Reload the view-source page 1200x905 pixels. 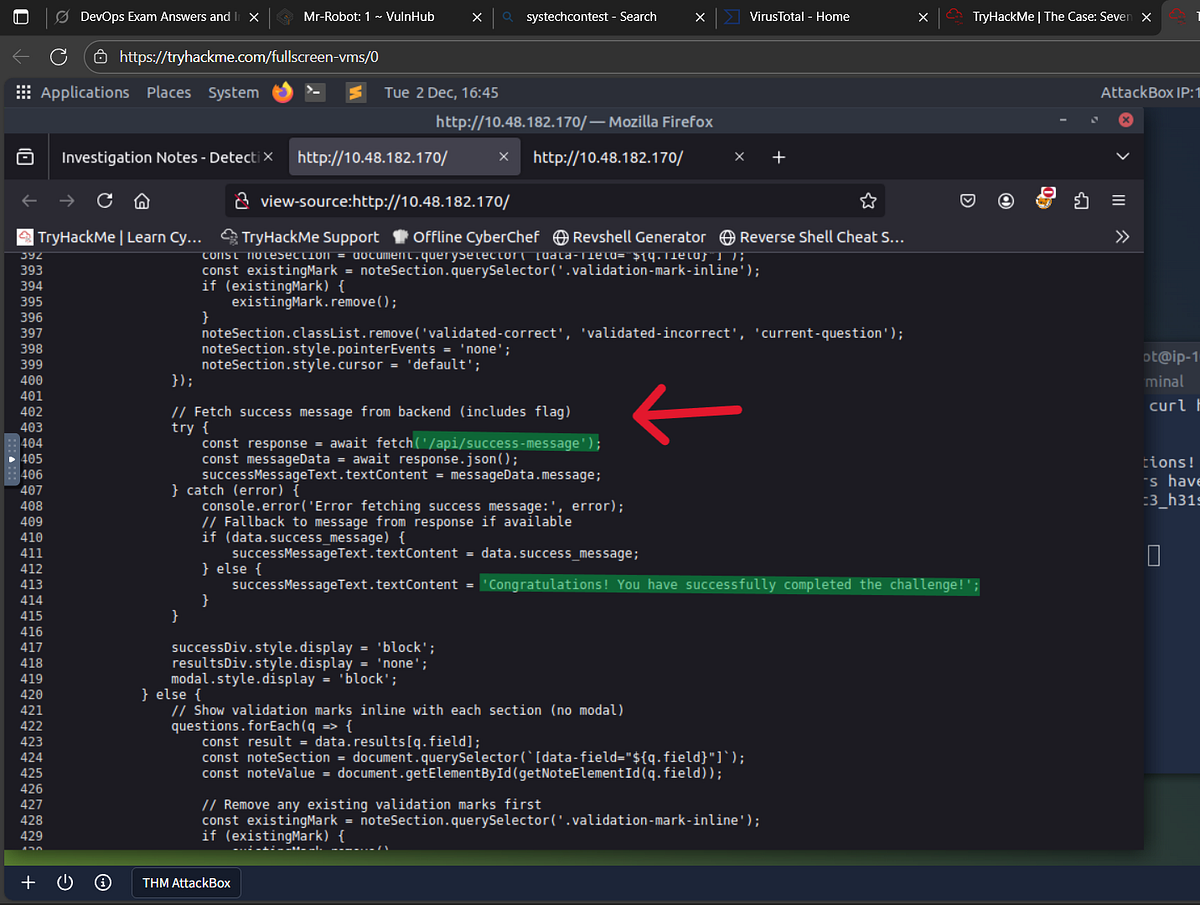coord(104,200)
